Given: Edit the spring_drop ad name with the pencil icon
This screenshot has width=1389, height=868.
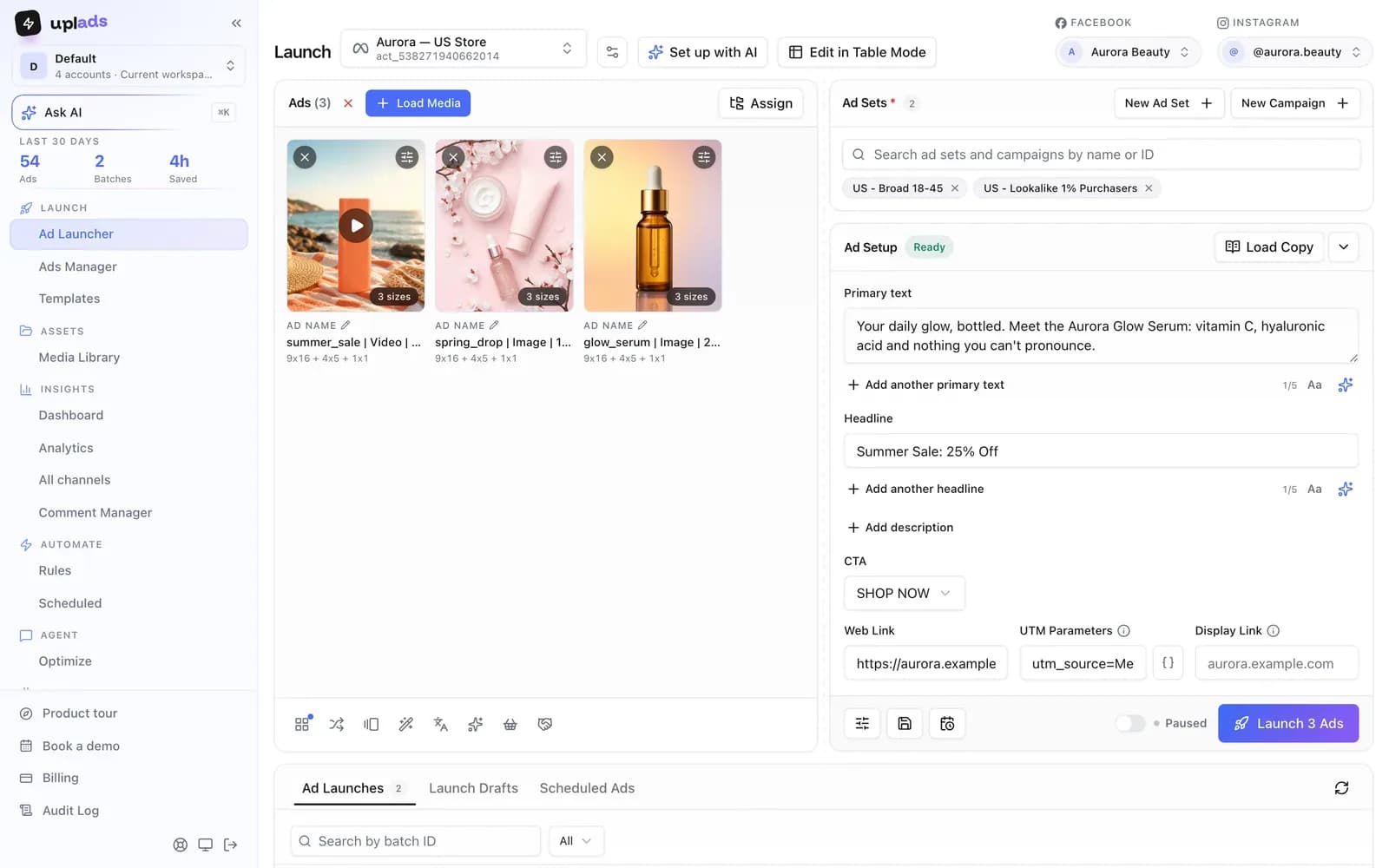Looking at the screenshot, I should click(x=494, y=325).
